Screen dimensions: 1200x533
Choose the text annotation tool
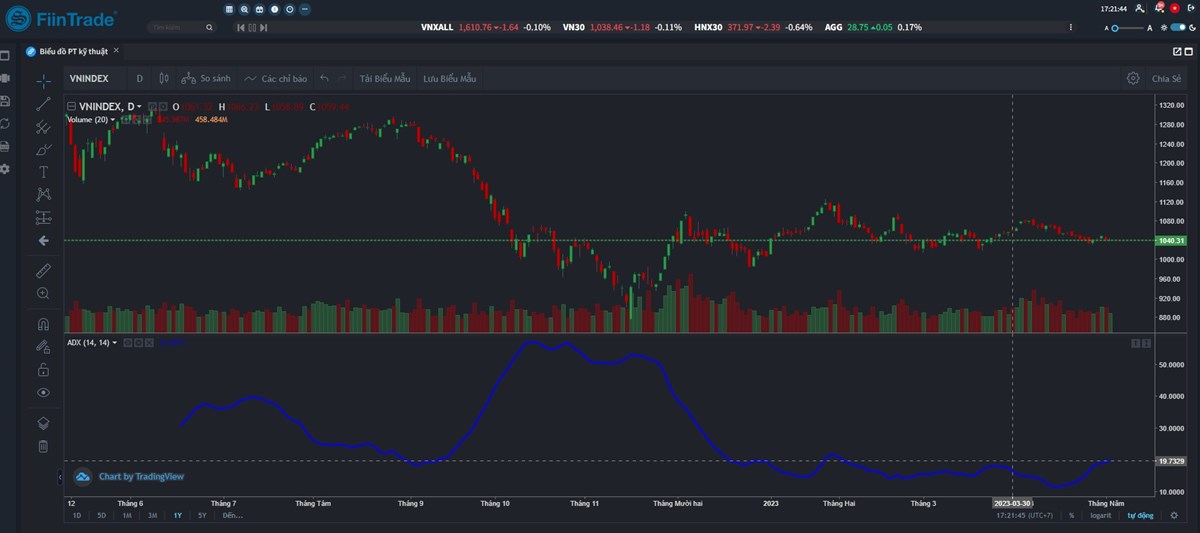[43, 171]
